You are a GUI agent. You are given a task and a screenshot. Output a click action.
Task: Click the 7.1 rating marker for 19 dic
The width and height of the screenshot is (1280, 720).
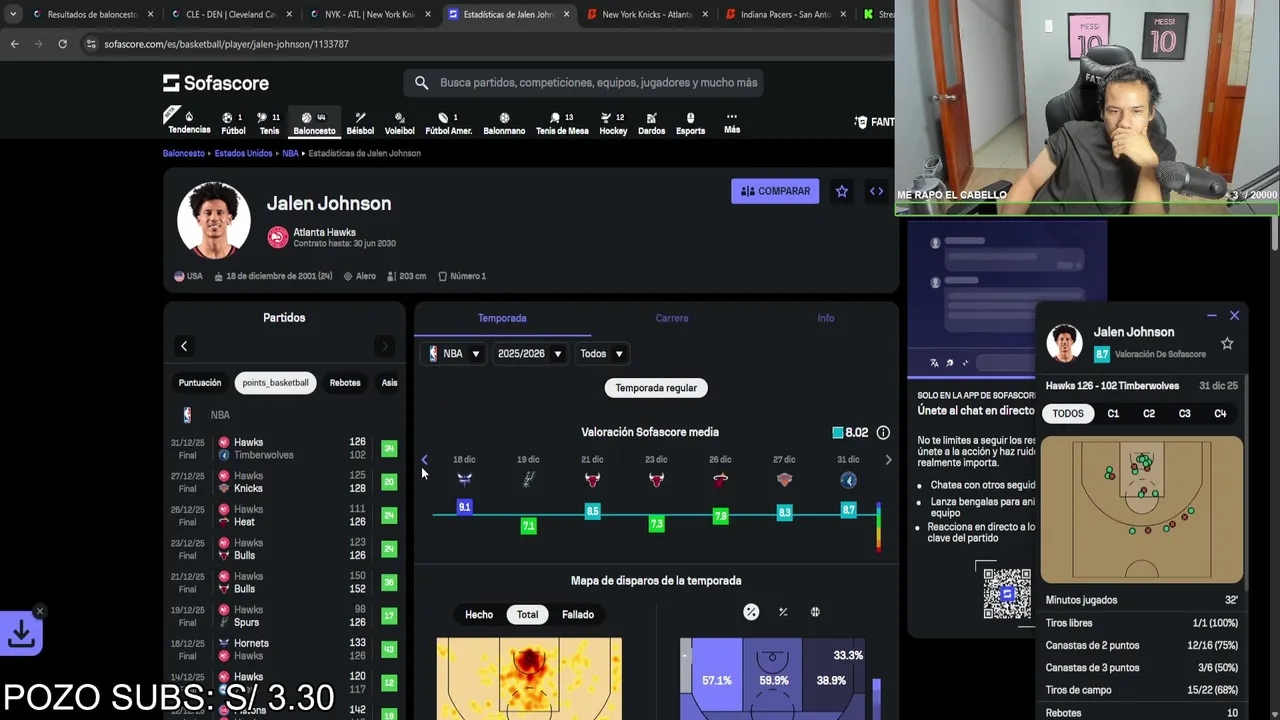point(528,525)
